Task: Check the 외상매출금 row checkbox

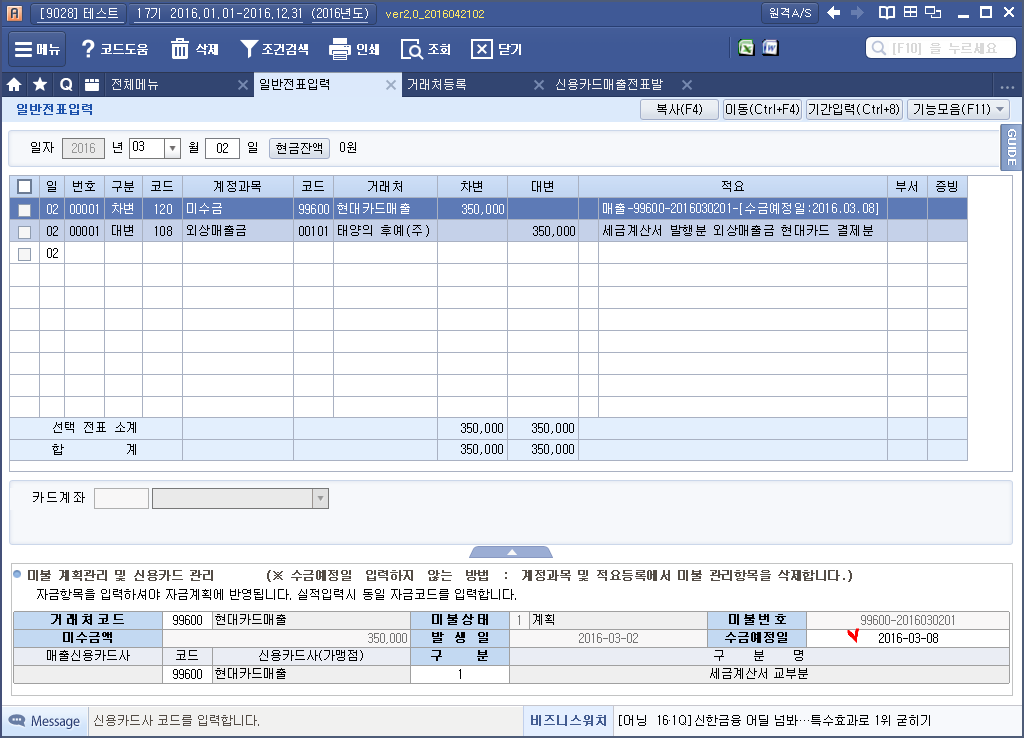Action: coord(24,232)
